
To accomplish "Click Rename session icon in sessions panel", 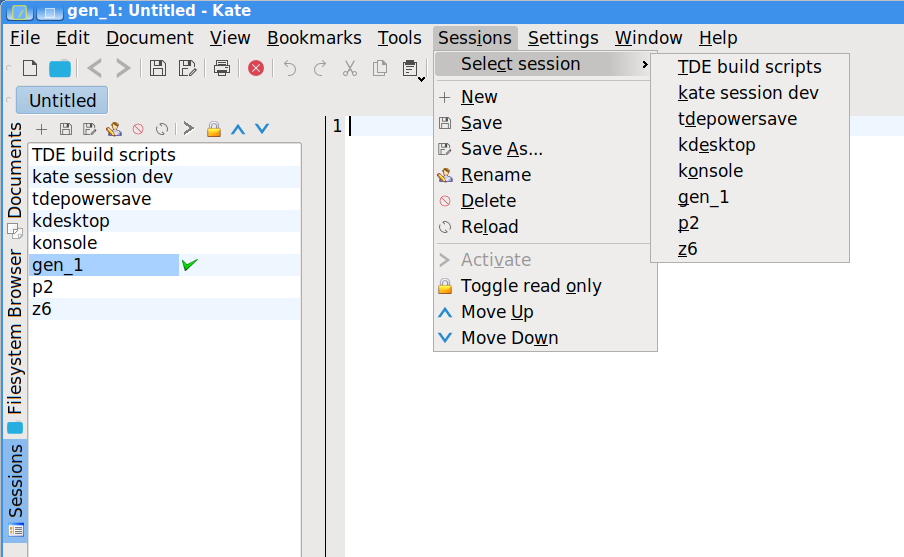I will (x=114, y=129).
